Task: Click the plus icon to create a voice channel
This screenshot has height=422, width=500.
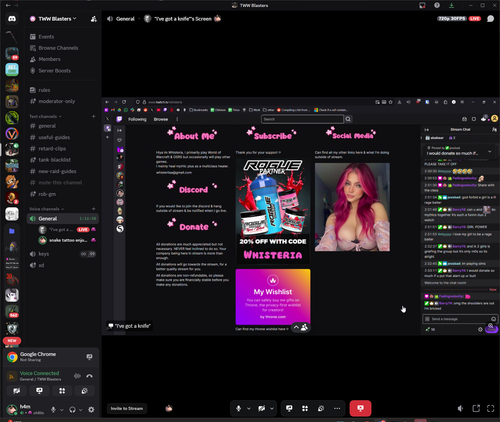Action: click(93, 209)
